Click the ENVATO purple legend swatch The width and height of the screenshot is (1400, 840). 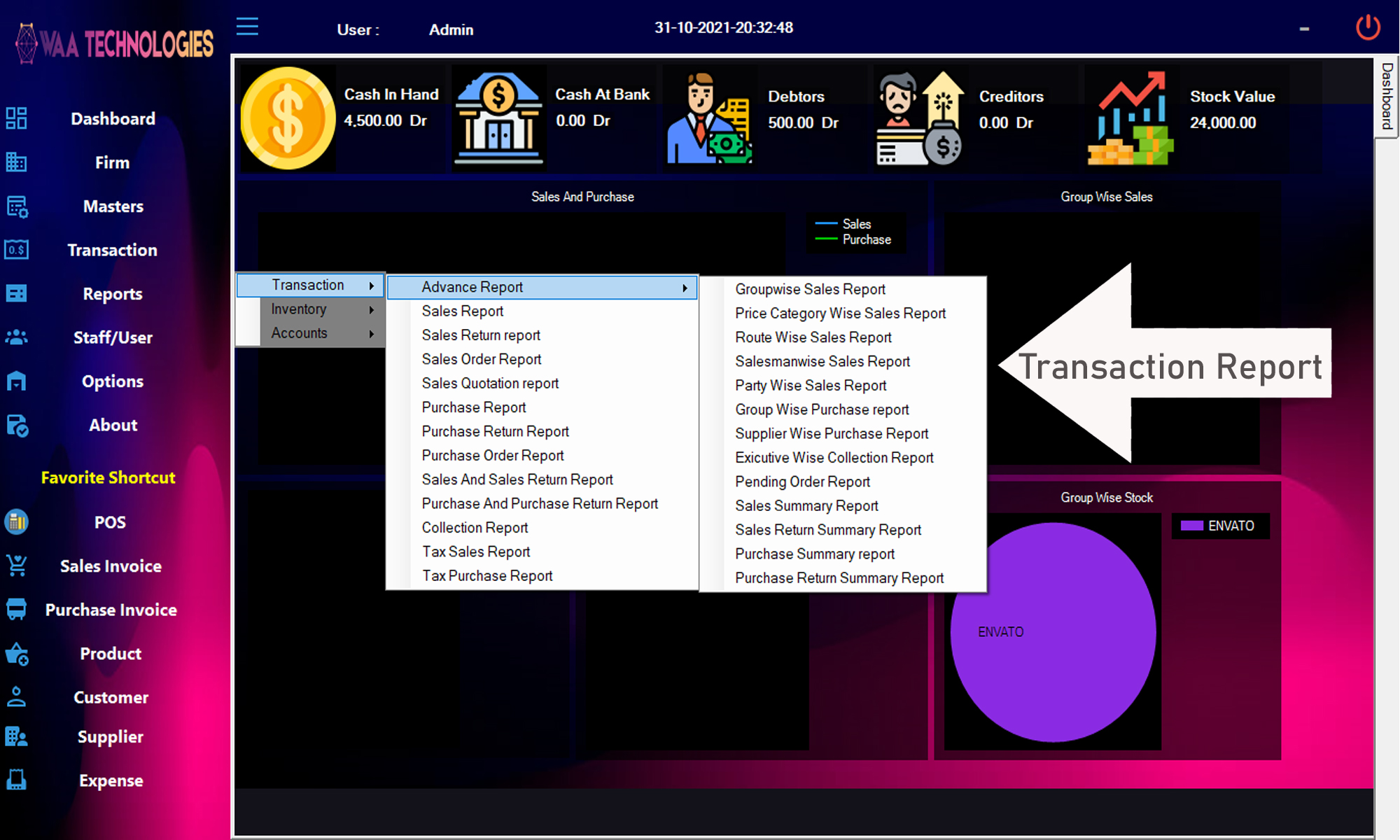point(1191,526)
